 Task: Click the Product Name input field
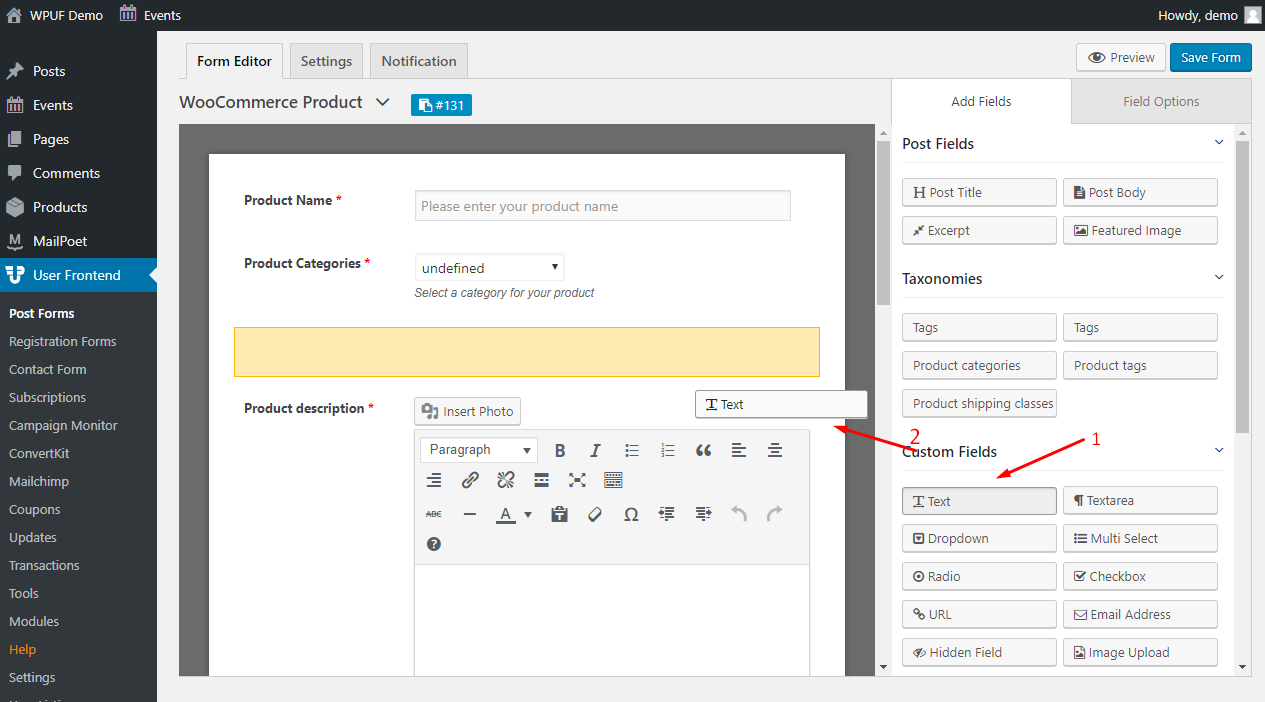(602, 206)
